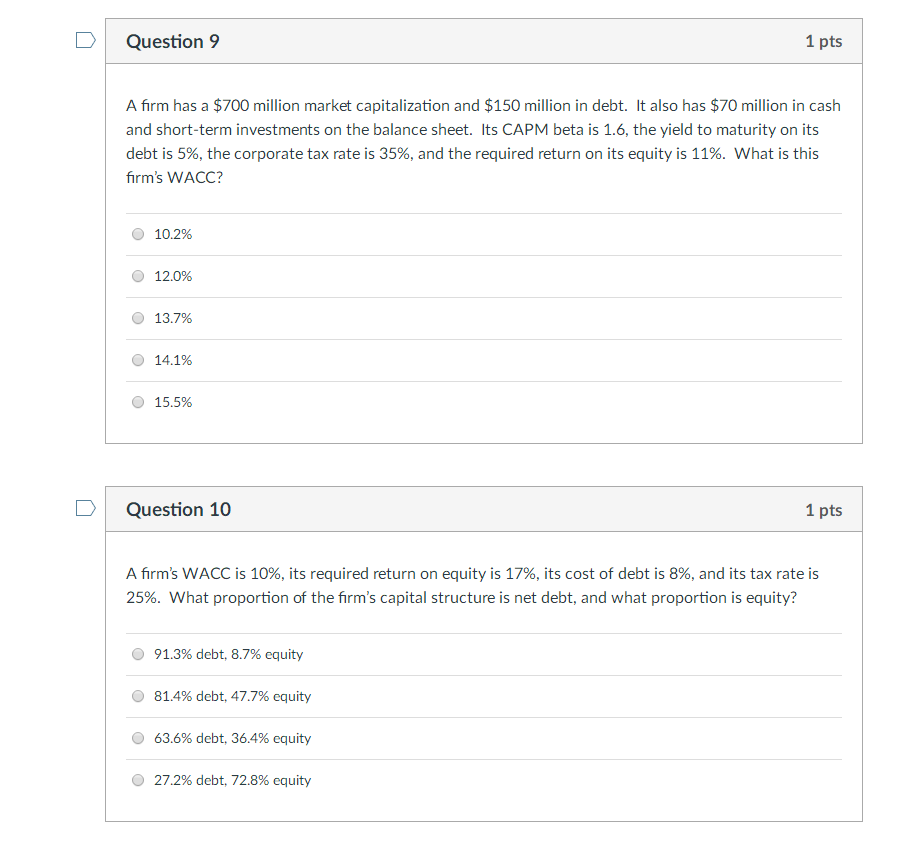
Task: Pick 63.6% debt, 36.4% equity radio
Action: point(138,738)
